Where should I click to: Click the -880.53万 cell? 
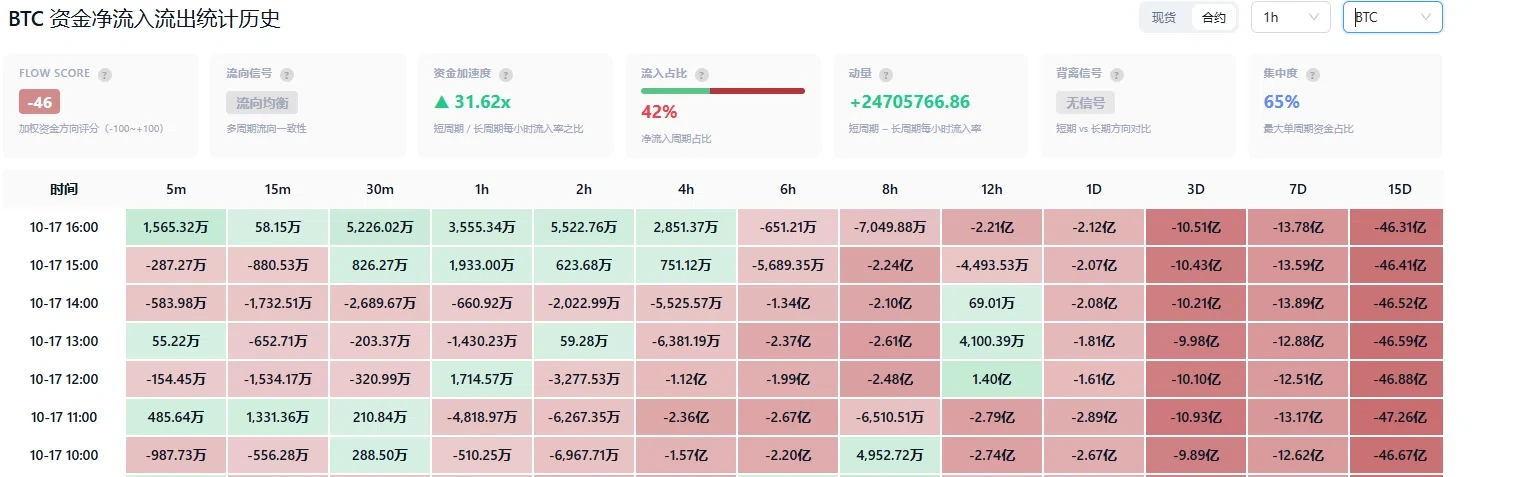point(278,265)
